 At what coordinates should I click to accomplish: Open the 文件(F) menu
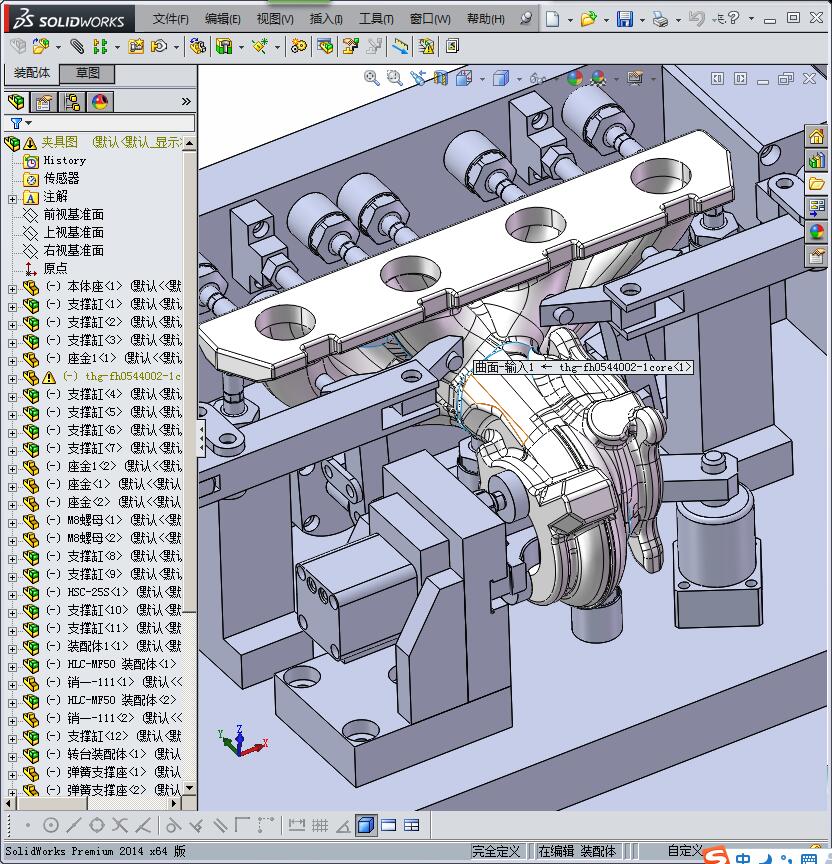(x=171, y=19)
